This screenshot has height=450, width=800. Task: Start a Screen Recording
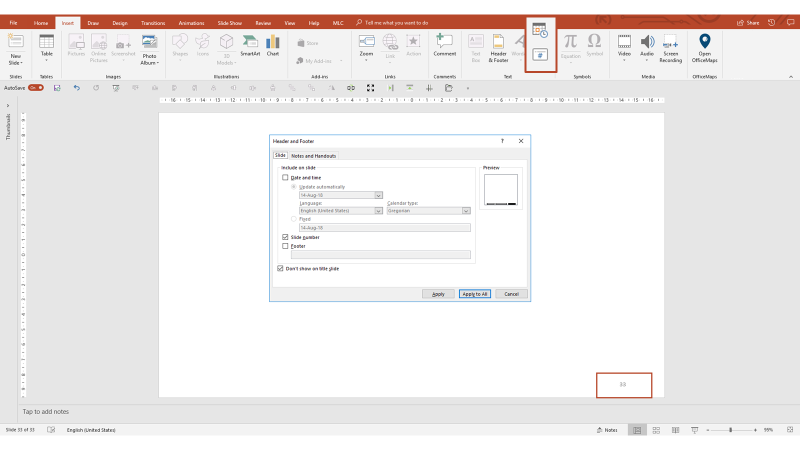point(670,48)
